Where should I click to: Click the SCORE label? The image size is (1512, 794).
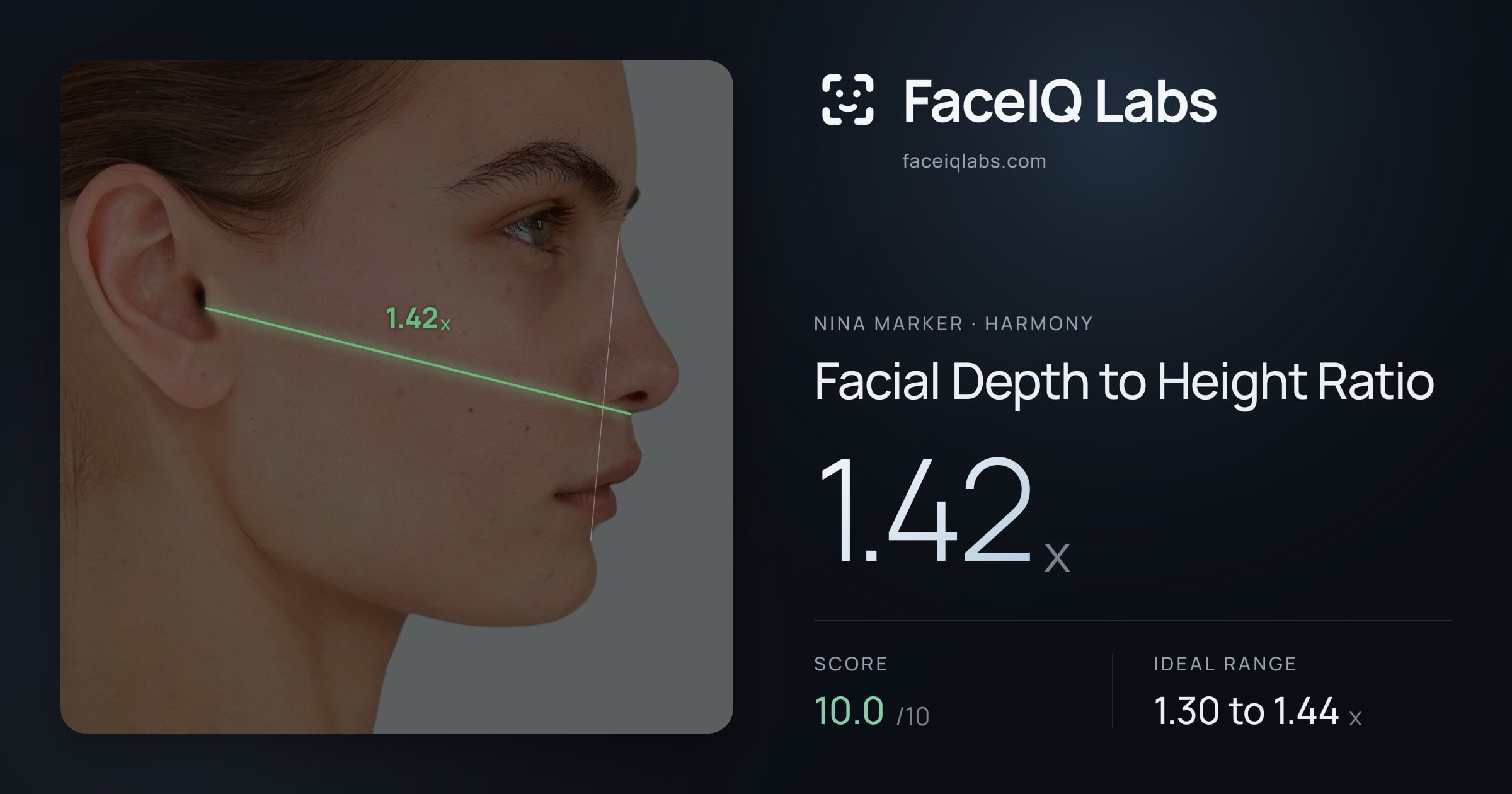pos(850,664)
